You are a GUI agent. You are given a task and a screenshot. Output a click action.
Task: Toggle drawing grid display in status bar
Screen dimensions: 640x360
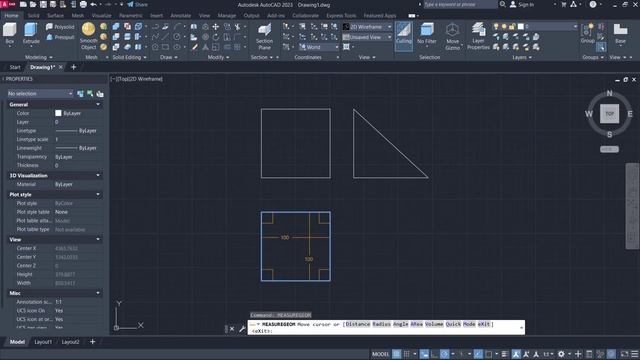point(396,354)
